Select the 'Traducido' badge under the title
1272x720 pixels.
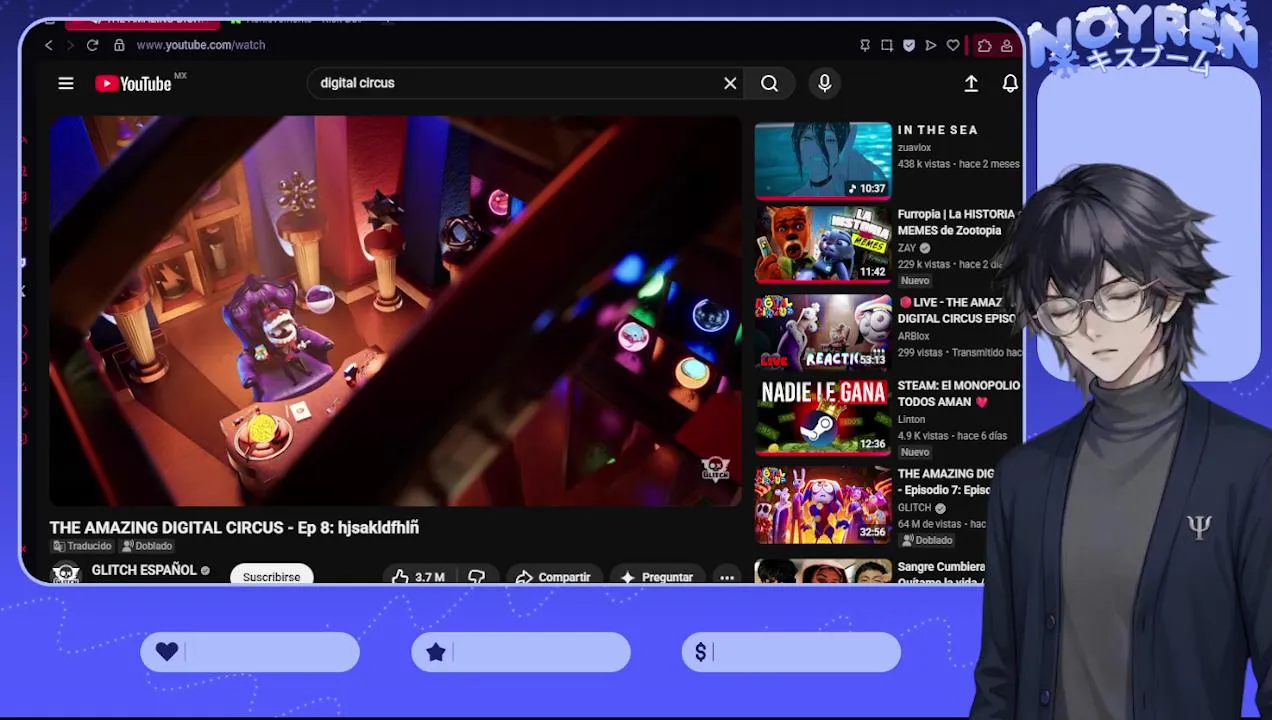83,546
